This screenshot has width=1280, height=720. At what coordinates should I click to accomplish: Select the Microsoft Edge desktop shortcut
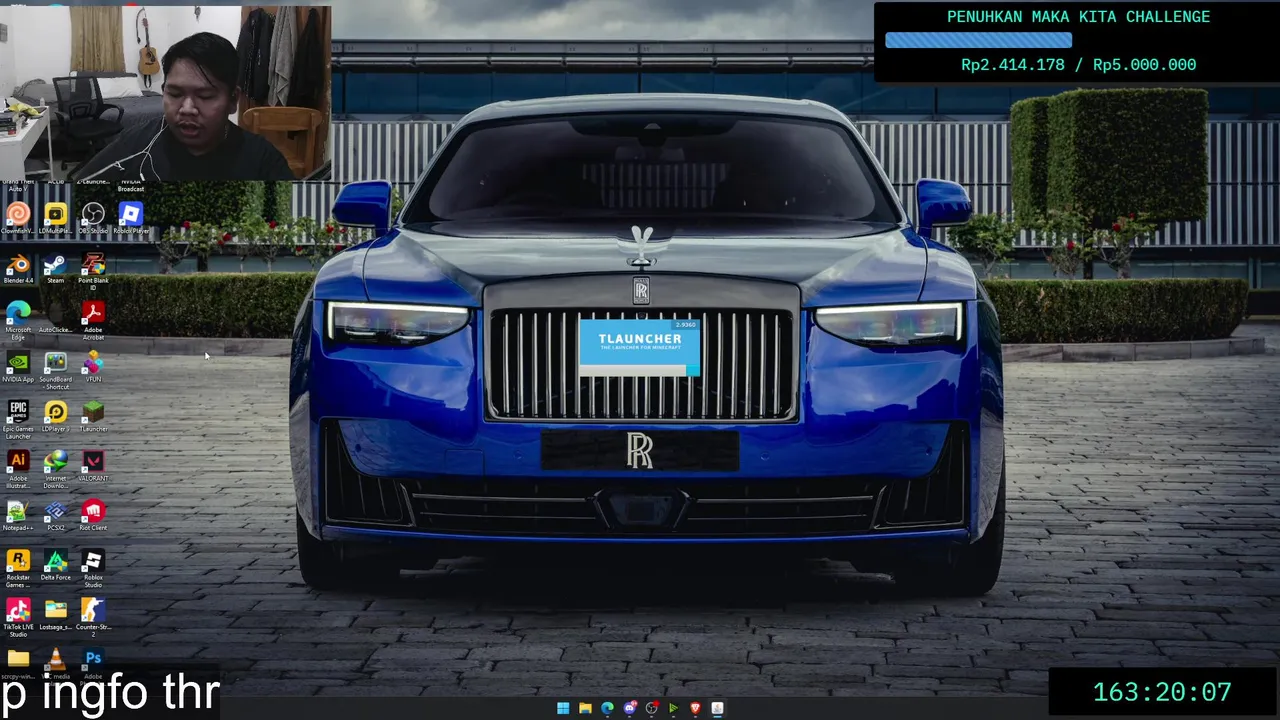click(18, 320)
